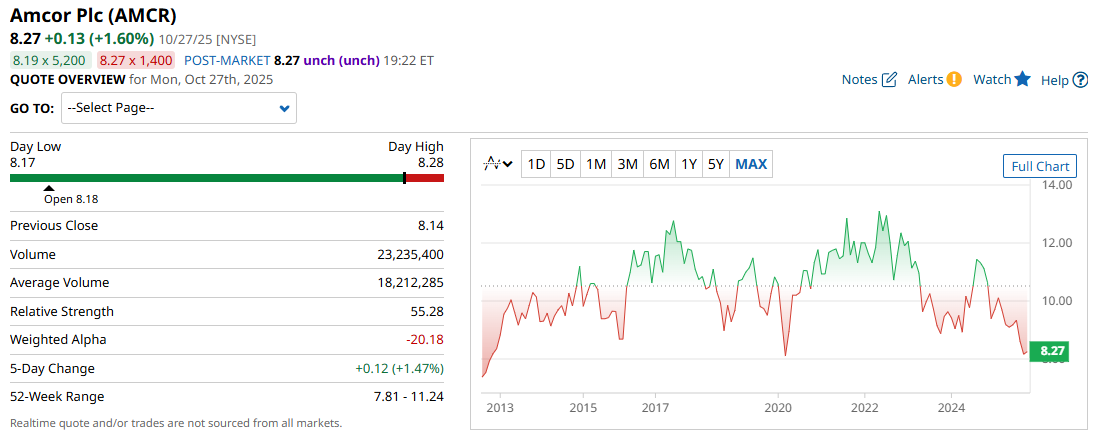Switch chart to 1D range
Screen dimensions: 1096x437
[536, 164]
